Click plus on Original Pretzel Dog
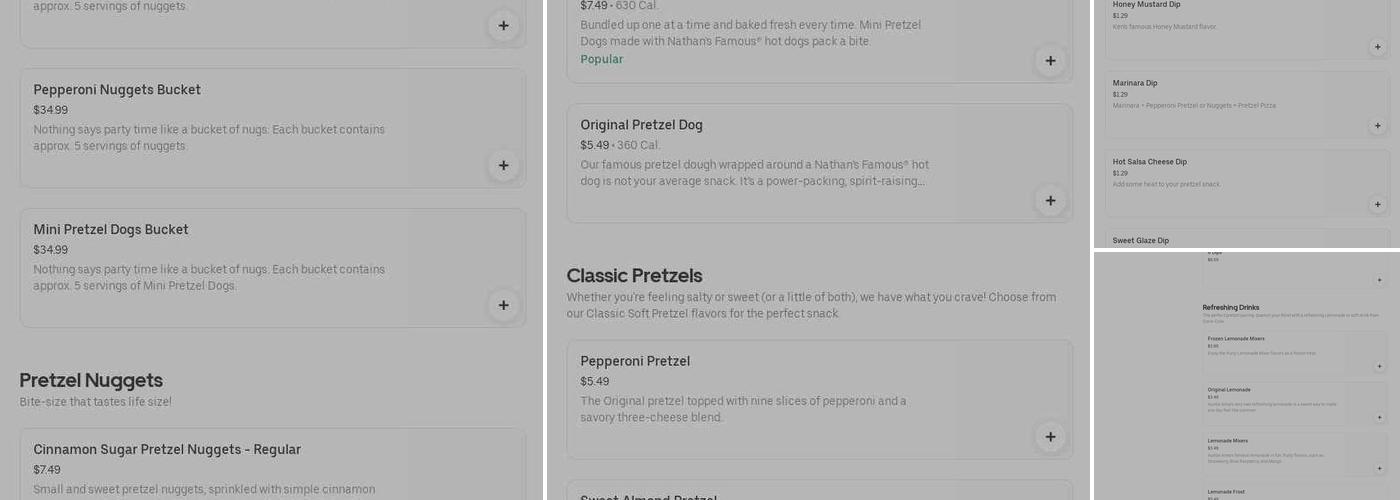This screenshot has height=500, width=1400. pyautogui.click(x=1050, y=201)
